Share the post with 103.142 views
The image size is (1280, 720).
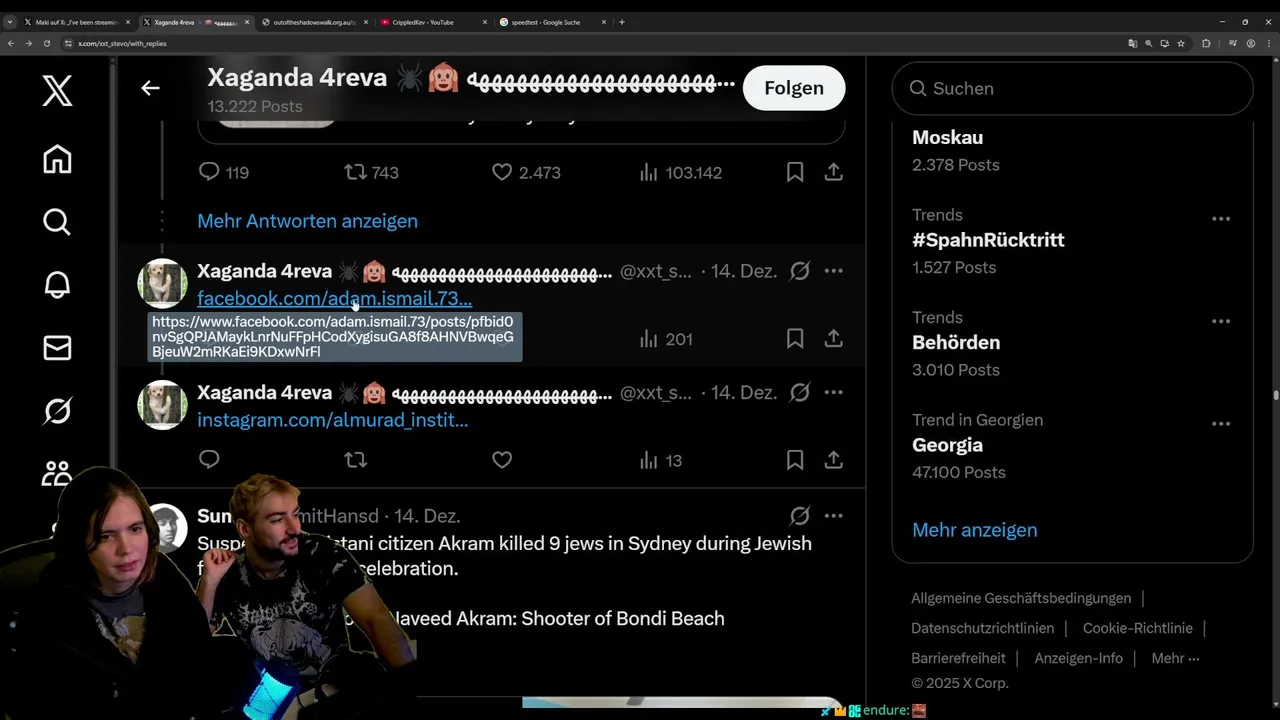point(833,172)
